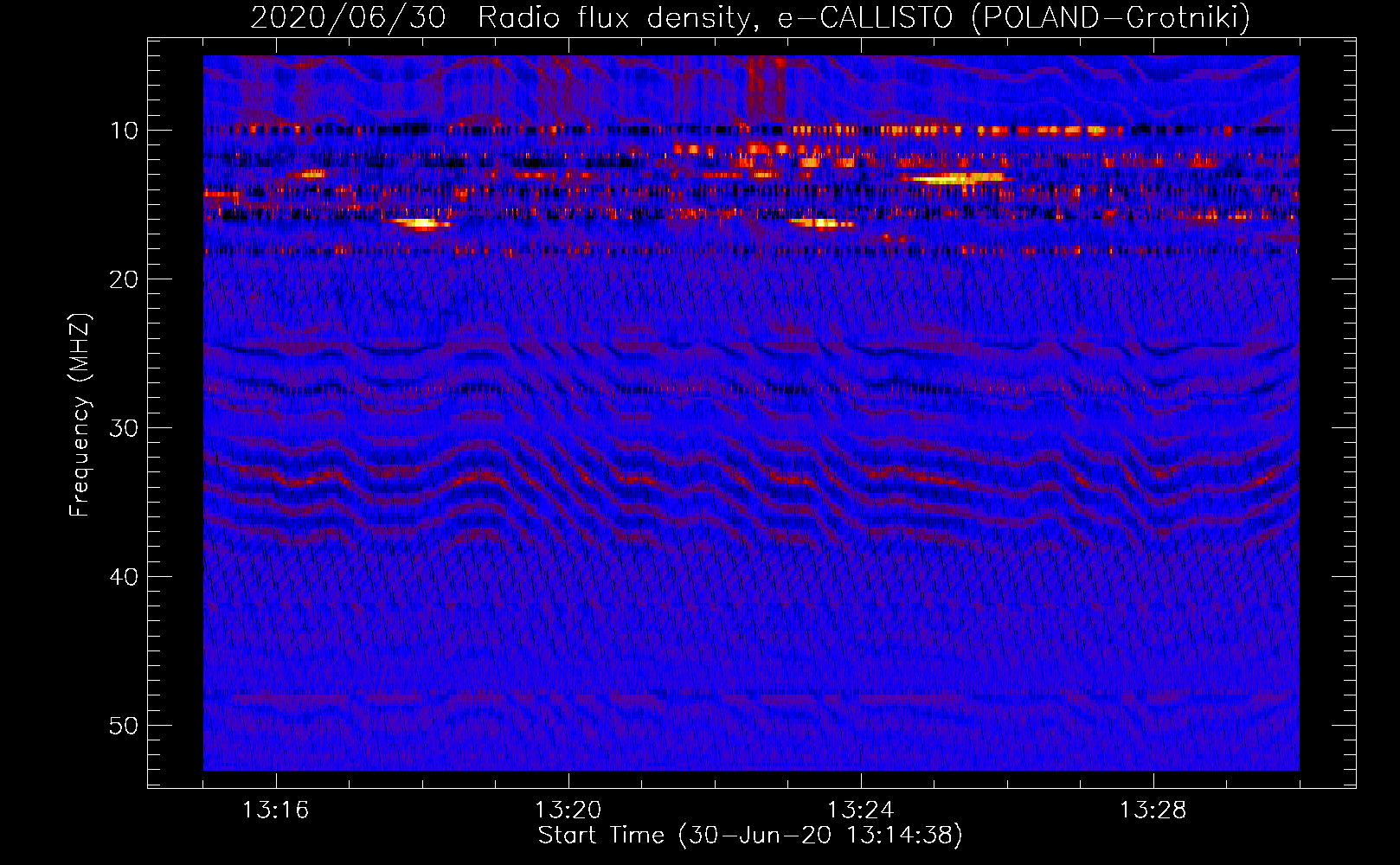The image size is (1400, 865).
Task: Click the date '2020/06/30' in the title
Action: (348, 17)
